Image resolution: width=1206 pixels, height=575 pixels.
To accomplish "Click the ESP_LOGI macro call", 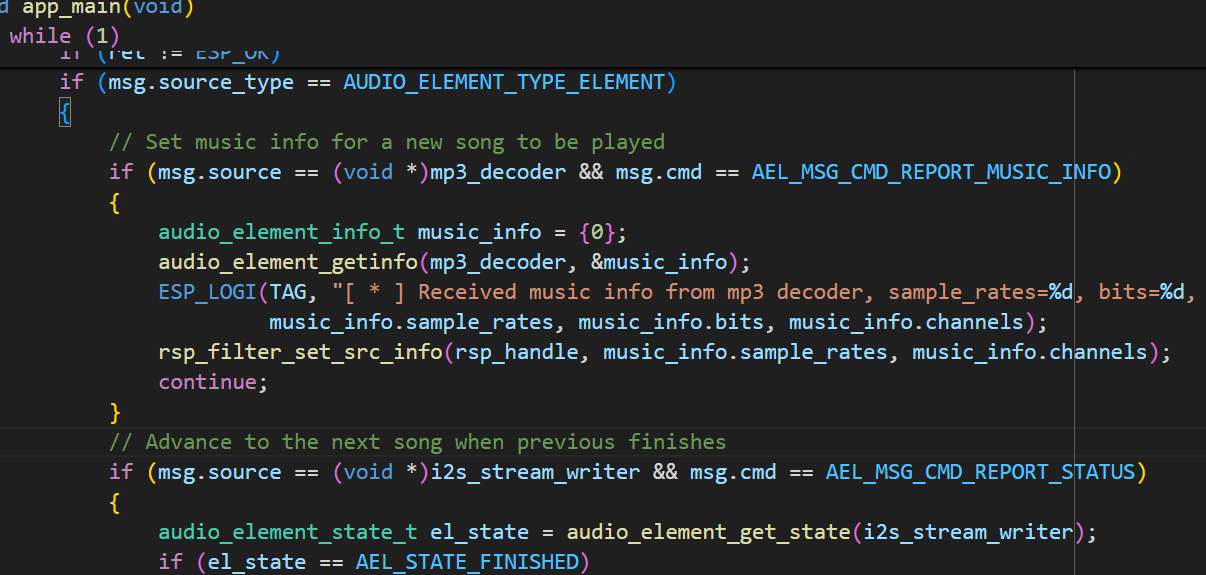I will [x=207, y=292].
